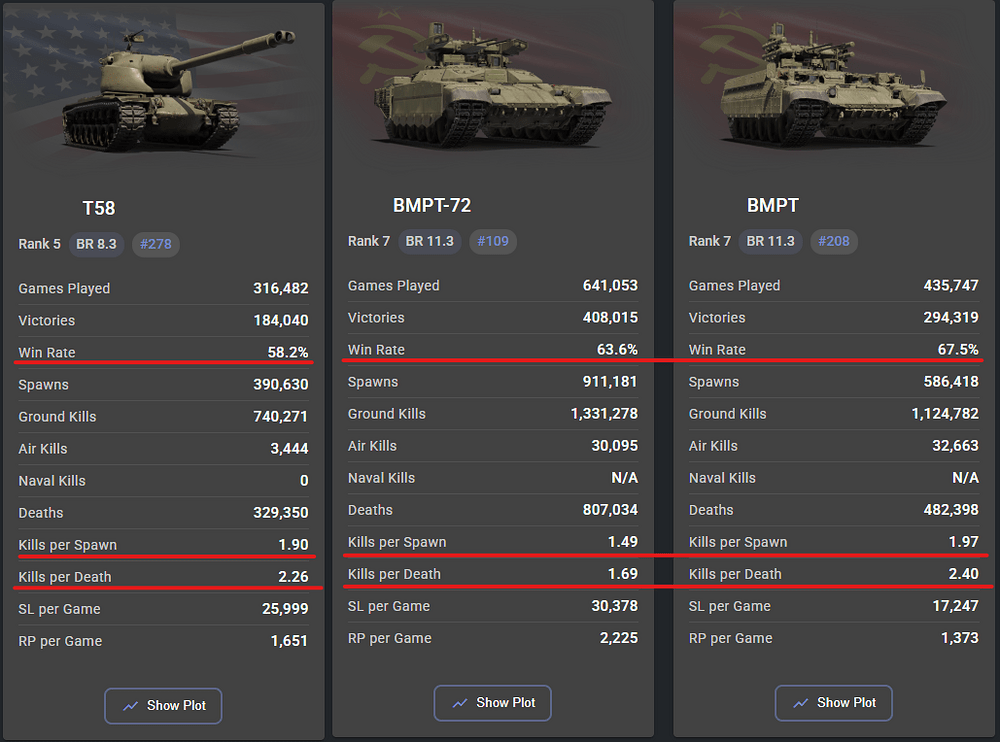This screenshot has height=742, width=1000.
Task: Select the Win Rate row on the BMPT card
Action: point(833,349)
